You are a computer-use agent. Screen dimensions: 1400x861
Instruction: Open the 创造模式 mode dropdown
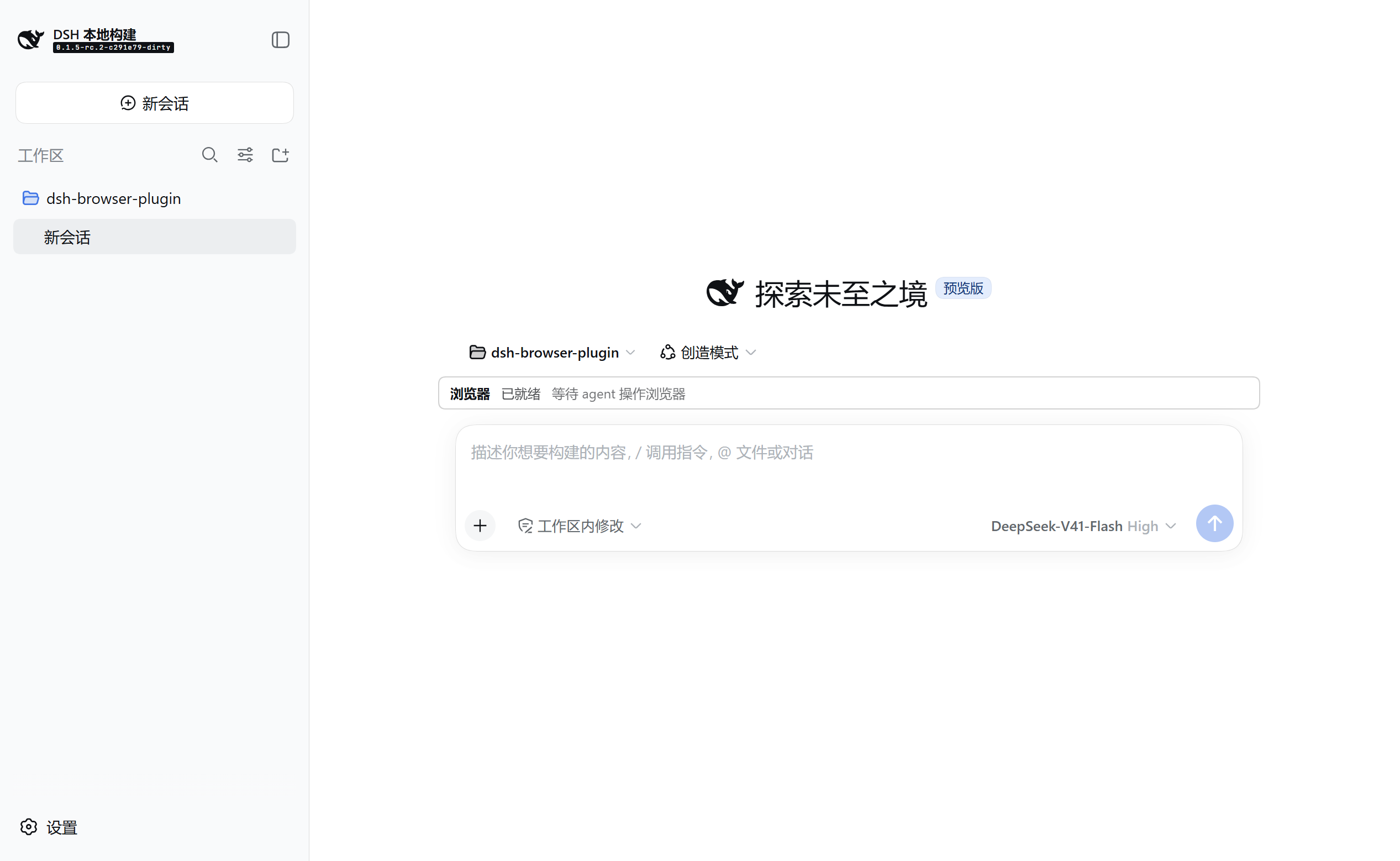(708, 353)
